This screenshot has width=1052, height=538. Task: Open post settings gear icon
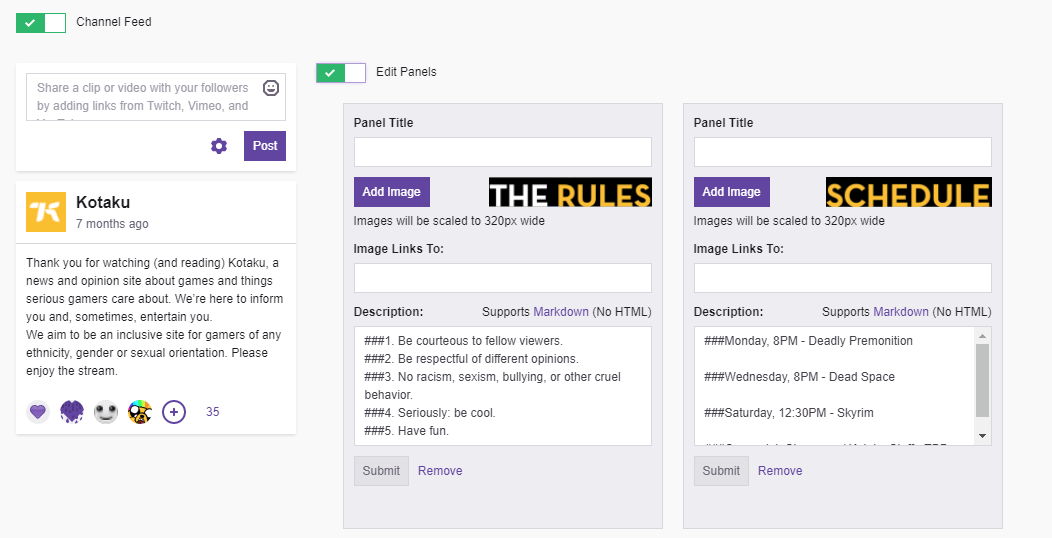pos(219,146)
